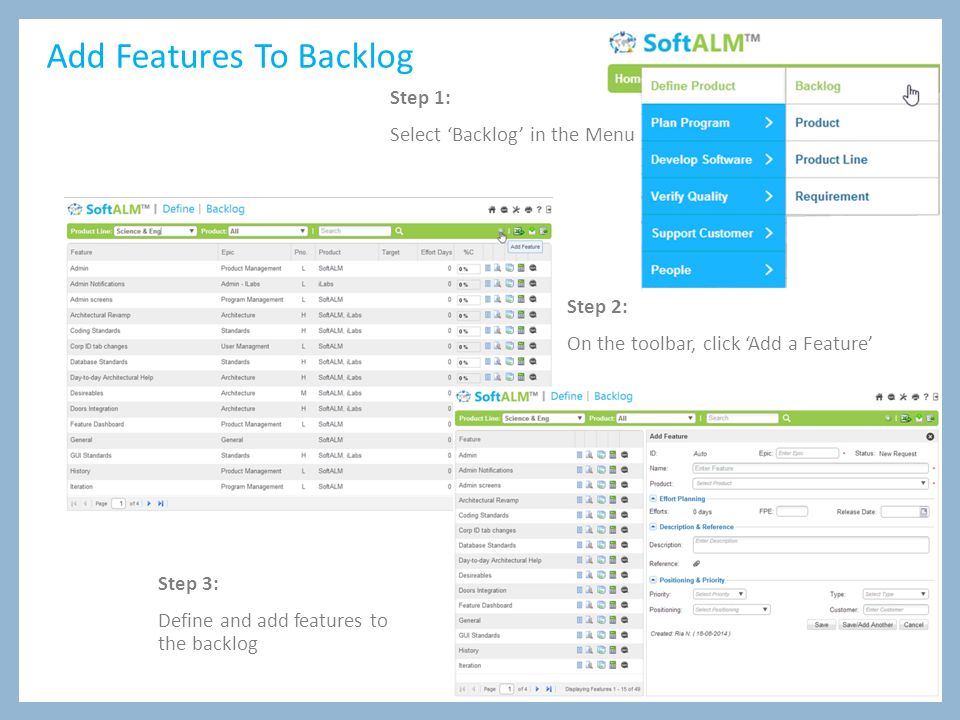Click printer icon in Step 3 Add Feature screen header
Image resolution: width=960 pixels, height=720 pixels.
(x=915, y=397)
